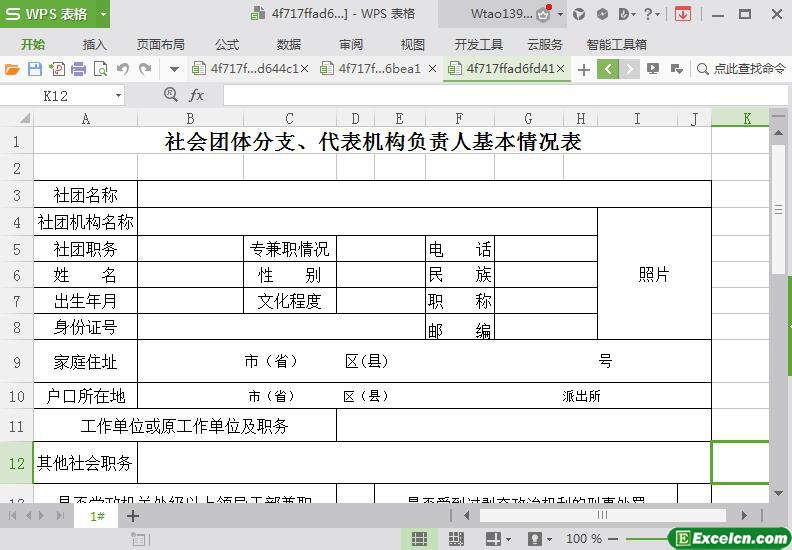Redo the last action
This screenshot has height=550, width=792.
pyautogui.click(x=145, y=69)
